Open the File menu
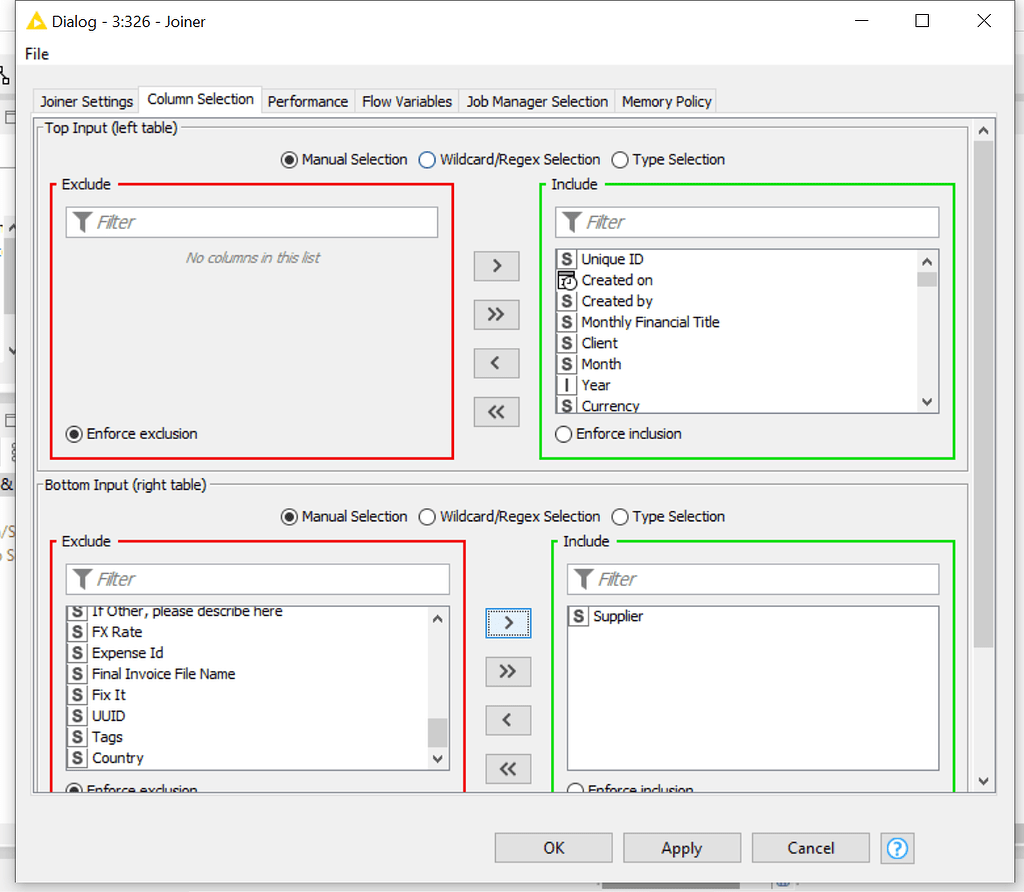Image resolution: width=1024 pixels, height=892 pixels. click(x=36, y=54)
